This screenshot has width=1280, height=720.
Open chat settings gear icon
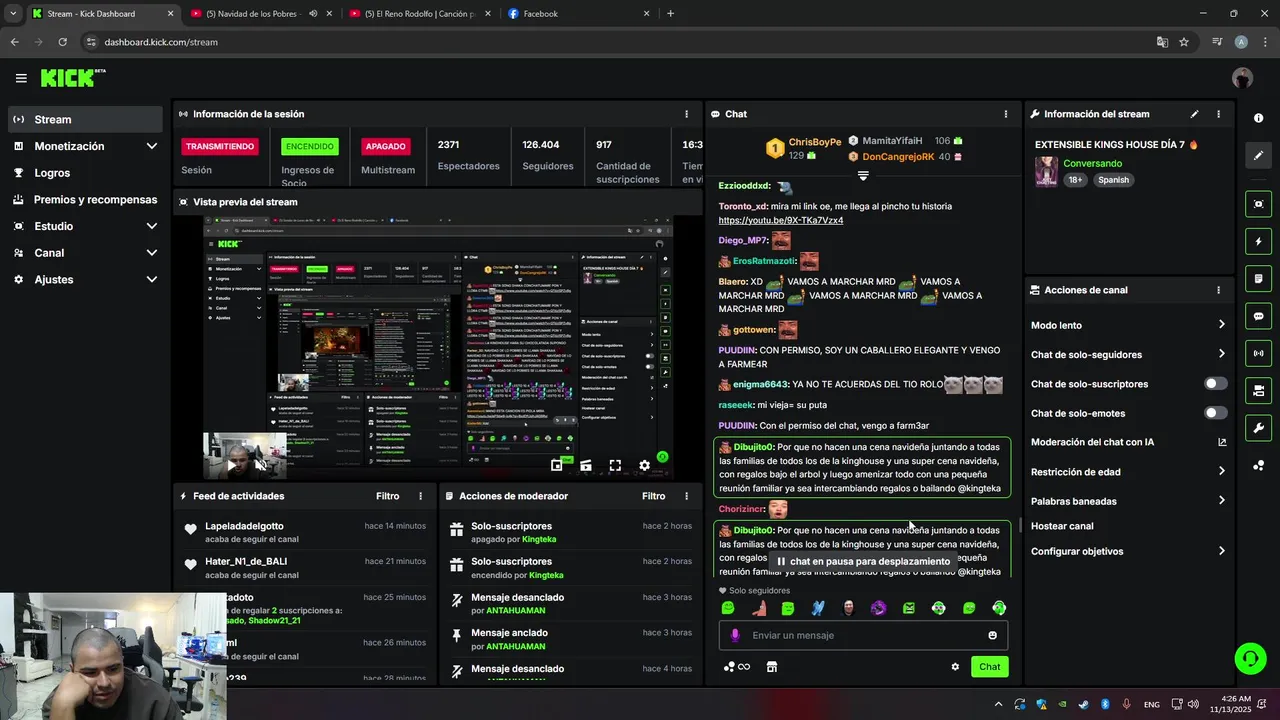click(x=955, y=667)
